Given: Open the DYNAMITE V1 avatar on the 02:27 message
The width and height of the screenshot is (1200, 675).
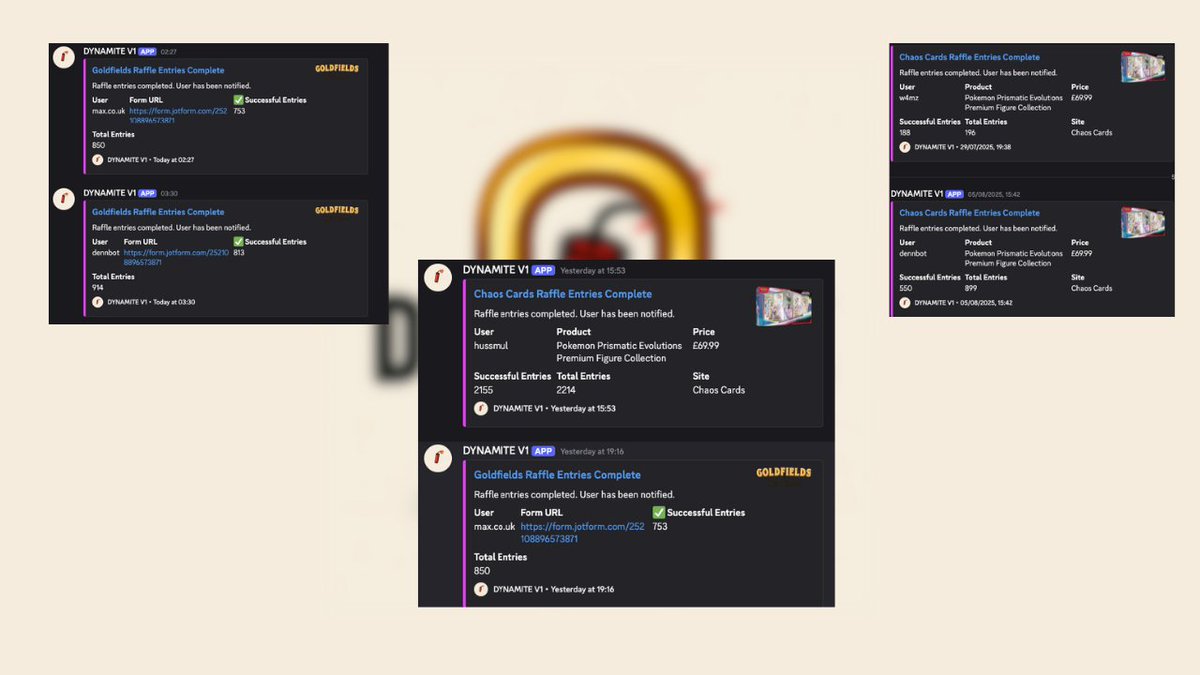Looking at the screenshot, I should pos(65,57).
